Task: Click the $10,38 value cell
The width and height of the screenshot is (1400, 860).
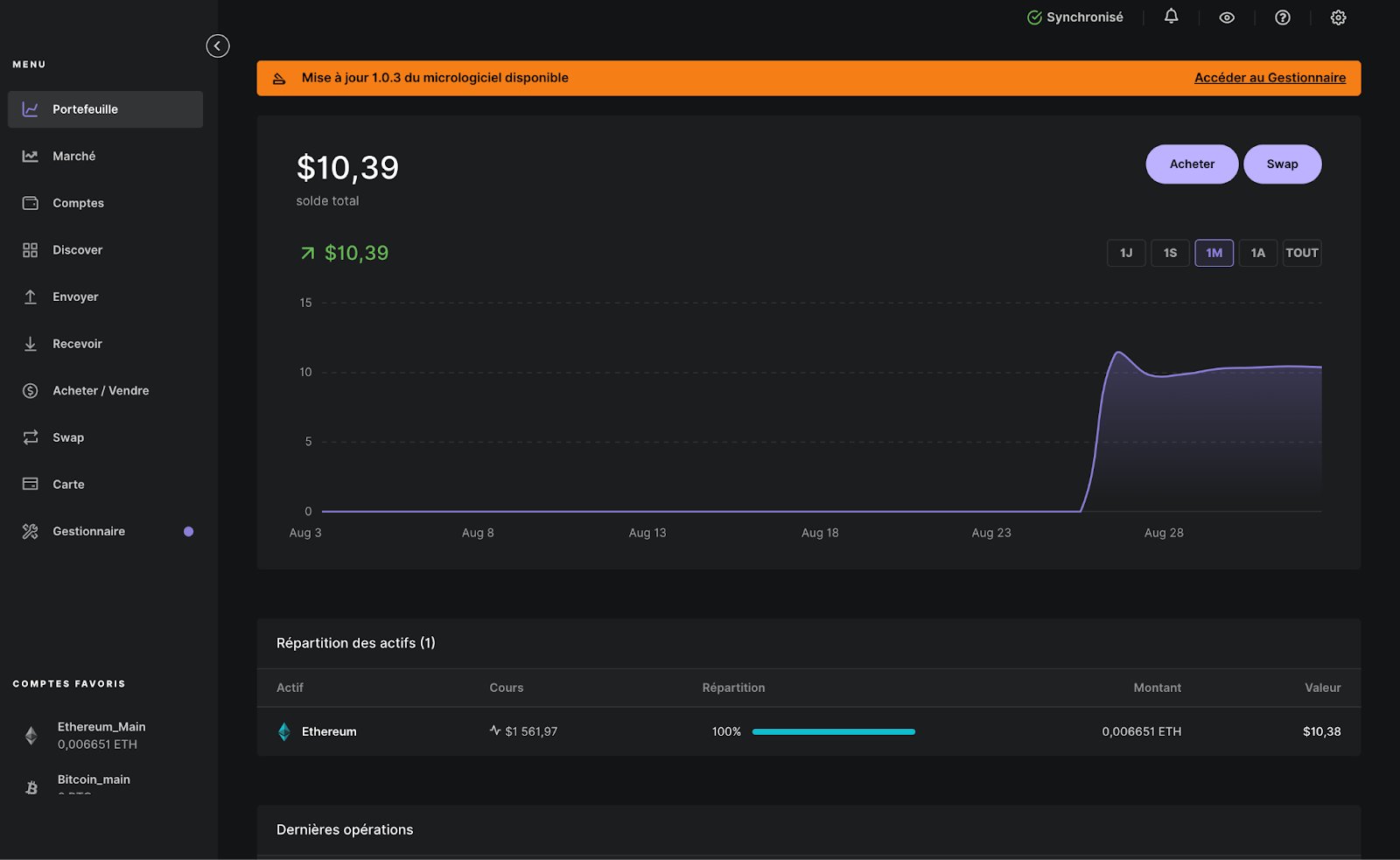Action: pos(1321,731)
